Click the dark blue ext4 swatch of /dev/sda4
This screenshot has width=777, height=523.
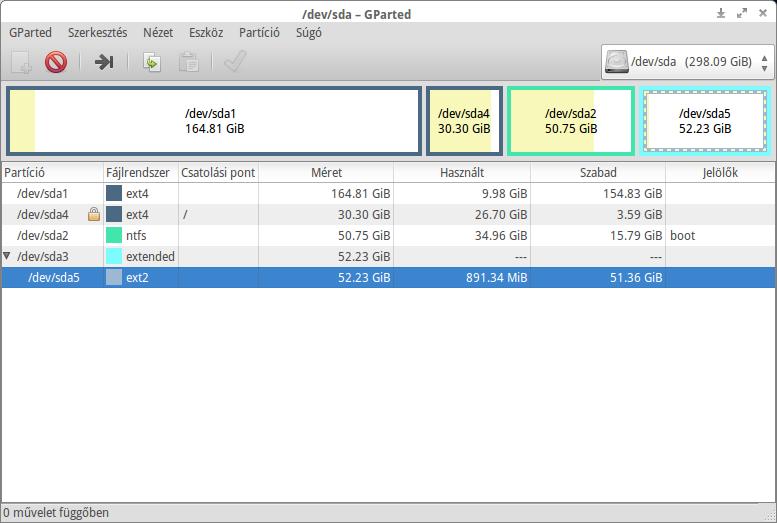[x=114, y=214]
